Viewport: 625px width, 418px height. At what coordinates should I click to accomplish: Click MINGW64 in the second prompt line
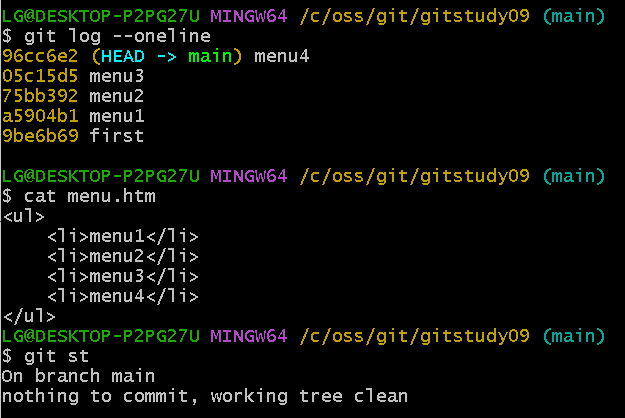point(249,176)
